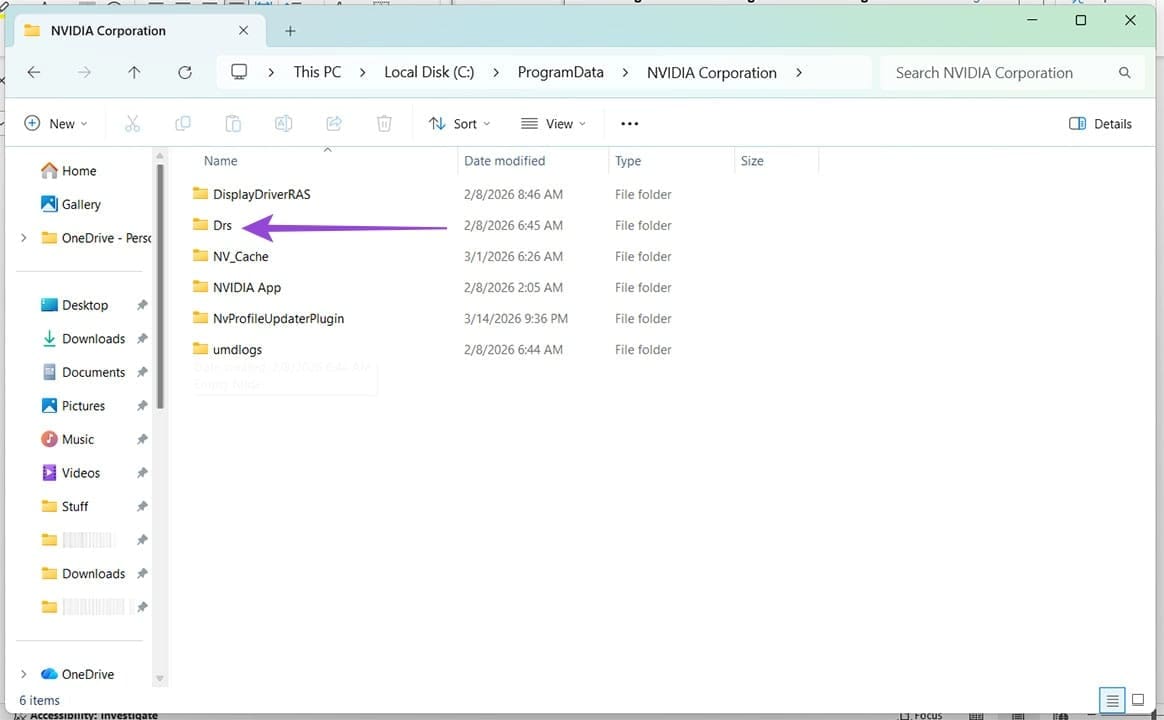Click the Copy icon in the toolbar

(x=183, y=123)
